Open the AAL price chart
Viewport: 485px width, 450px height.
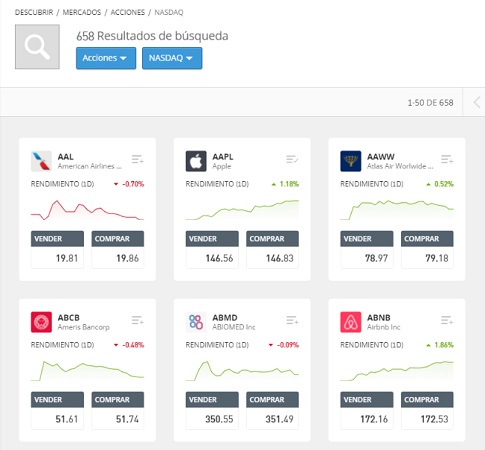(87, 210)
